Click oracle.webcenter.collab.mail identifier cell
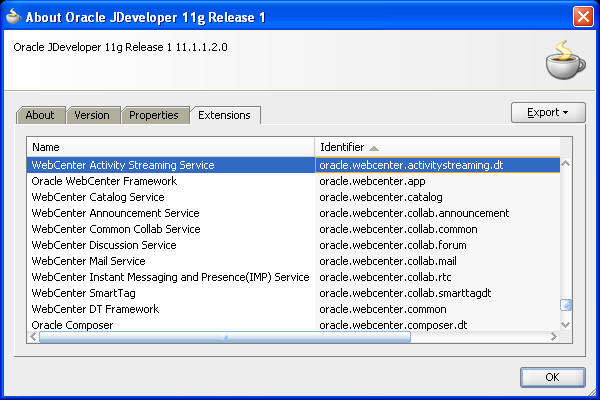 (437, 261)
